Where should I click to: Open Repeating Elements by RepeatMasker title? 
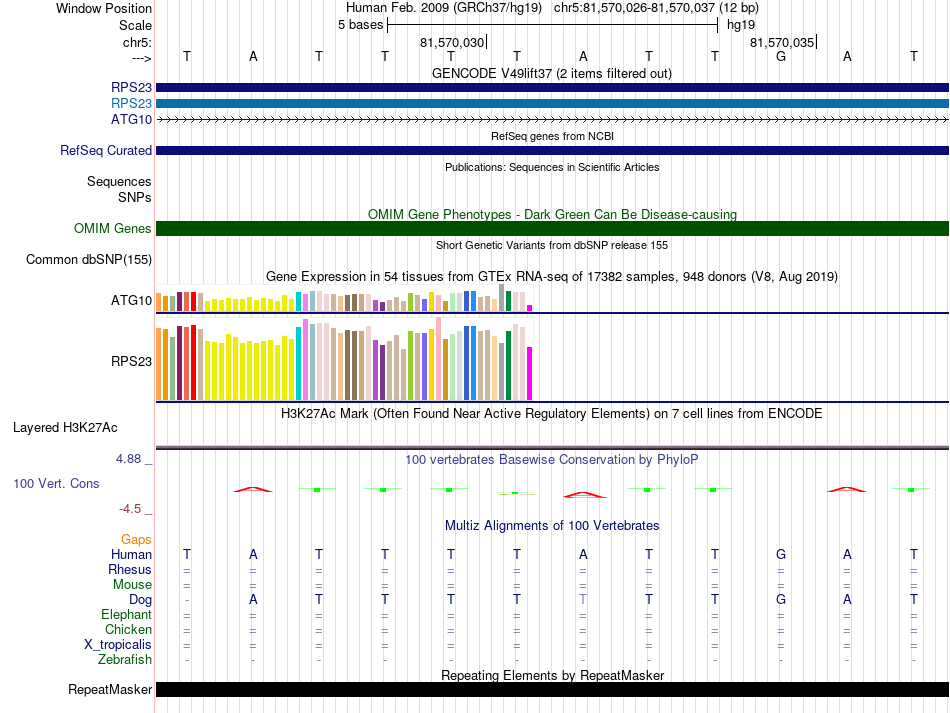(x=552, y=675)
